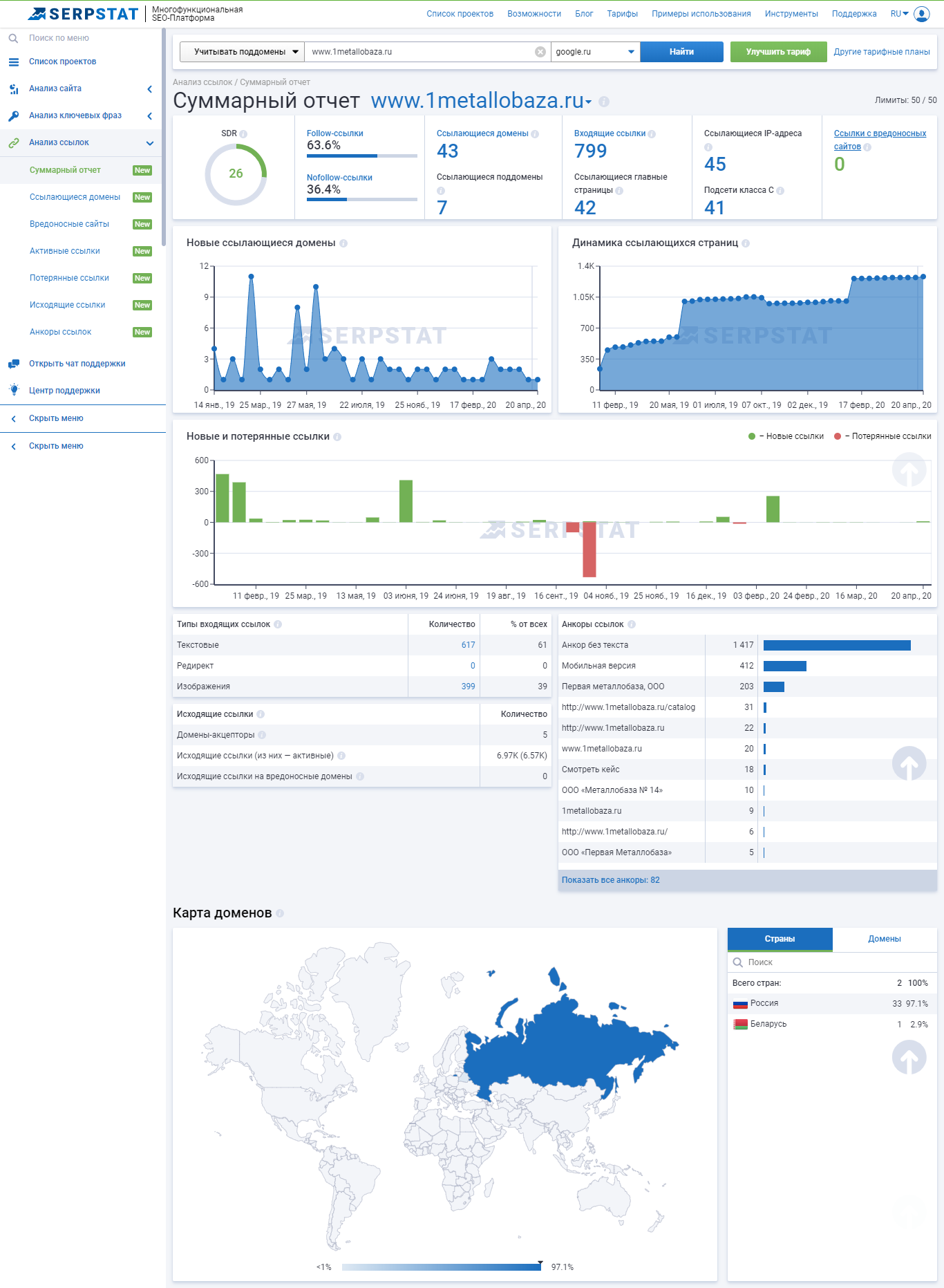Click scroll-to-top arrow near anchors table

pos(909,763)
